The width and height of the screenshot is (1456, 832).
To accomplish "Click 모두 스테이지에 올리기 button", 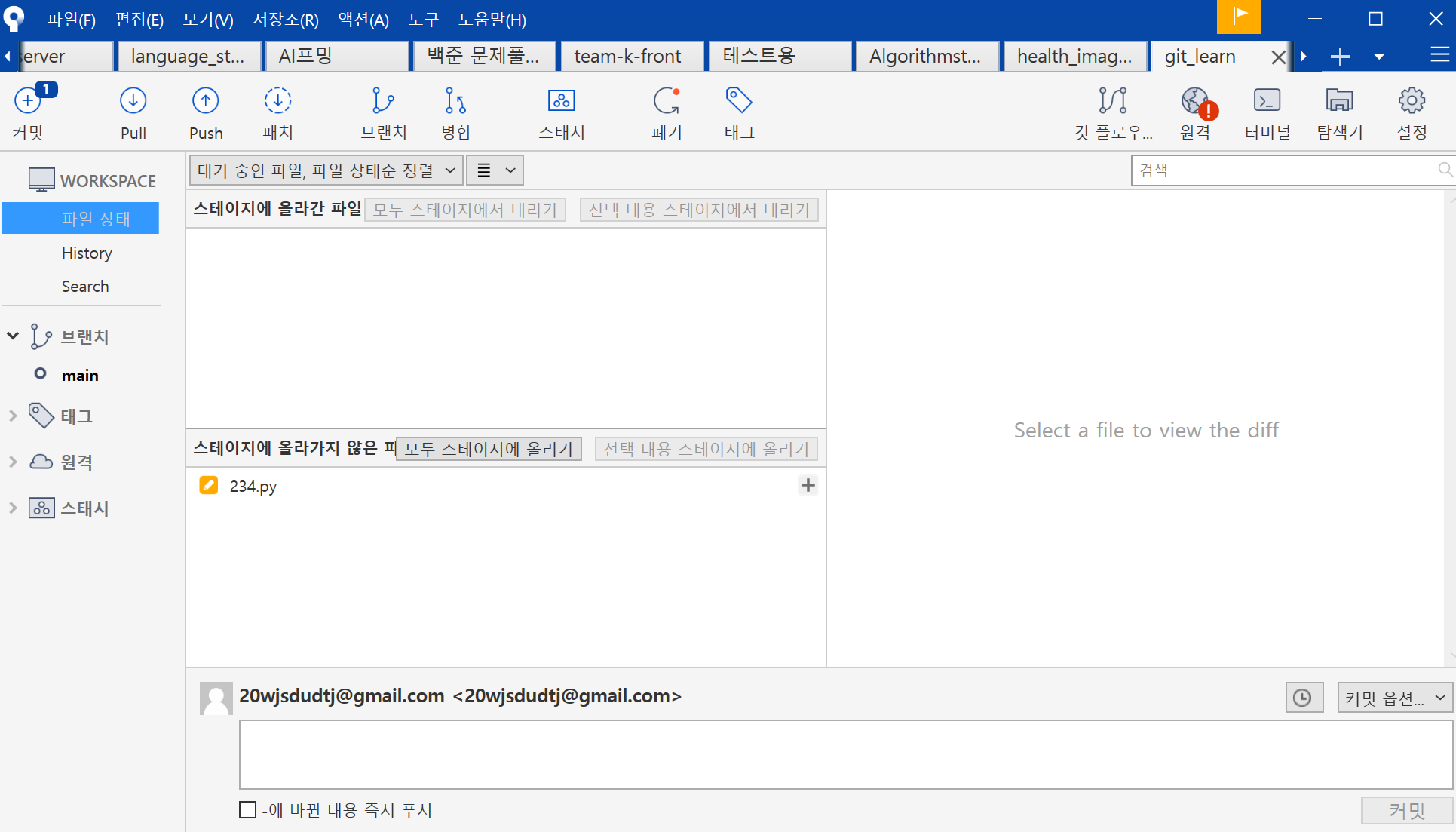I will click(489, 449).
